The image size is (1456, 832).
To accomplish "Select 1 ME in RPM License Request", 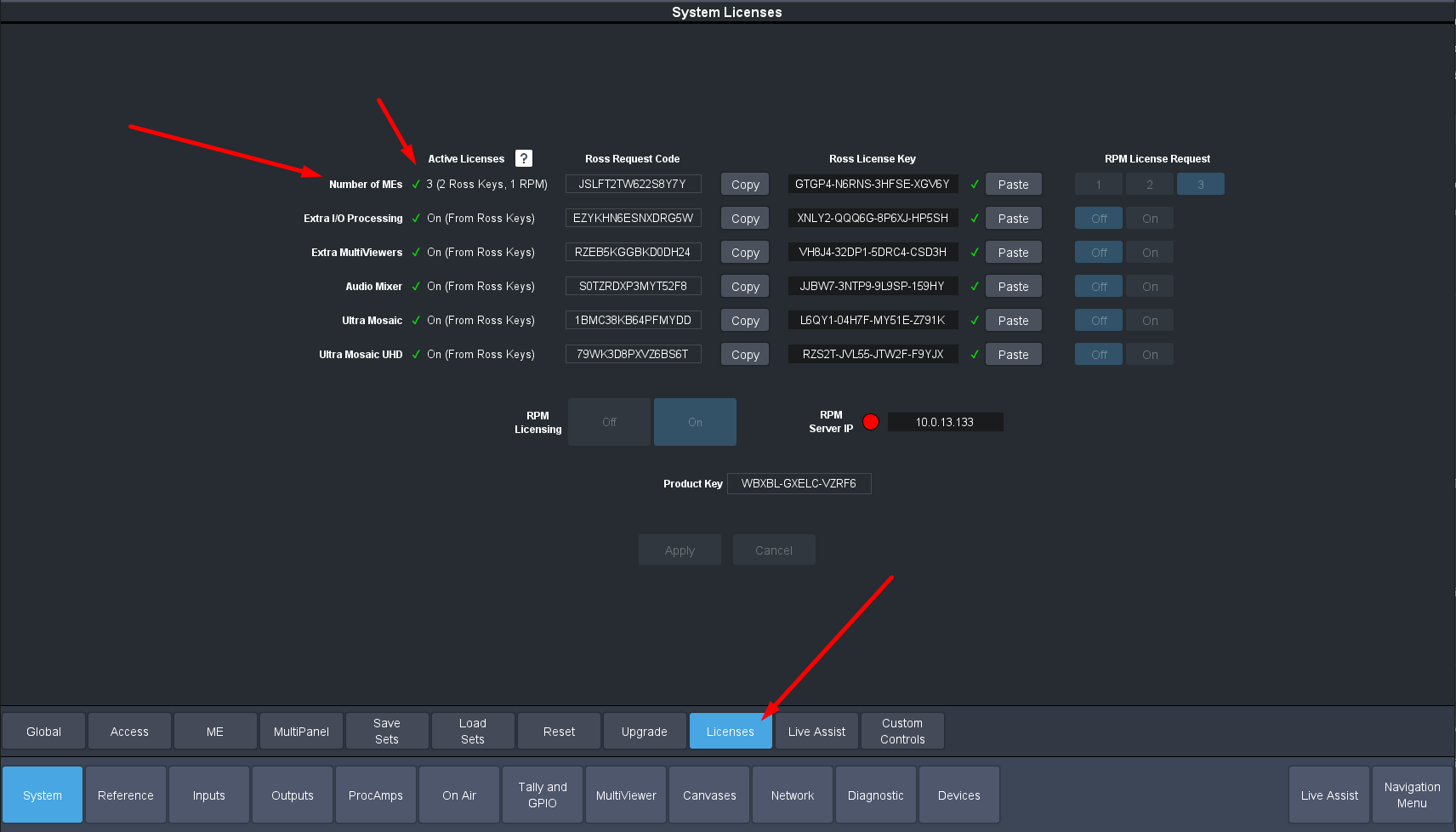I will tap(1099, 184).
